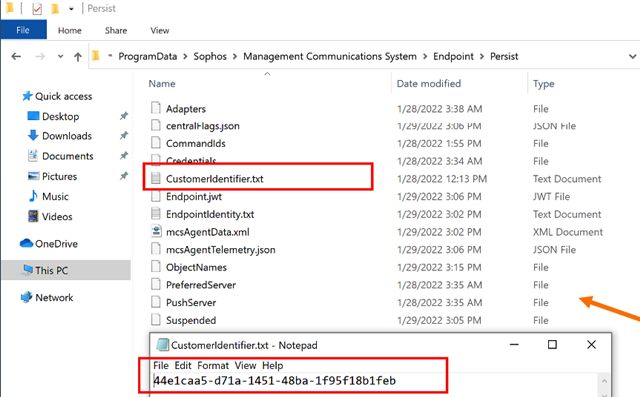Sort by the Date modified column
Screen dimensions: 640x397
point(429,84)
